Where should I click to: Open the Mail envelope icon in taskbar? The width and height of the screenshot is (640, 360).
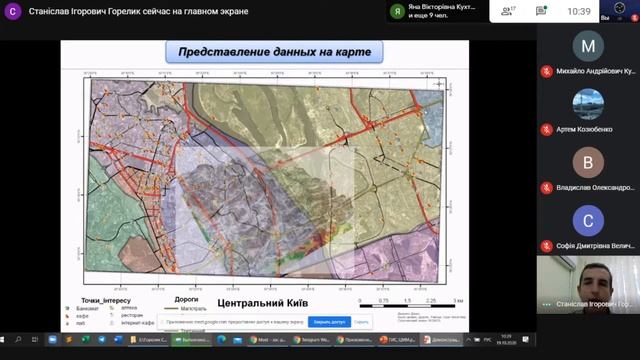click(x=238, y=340)
